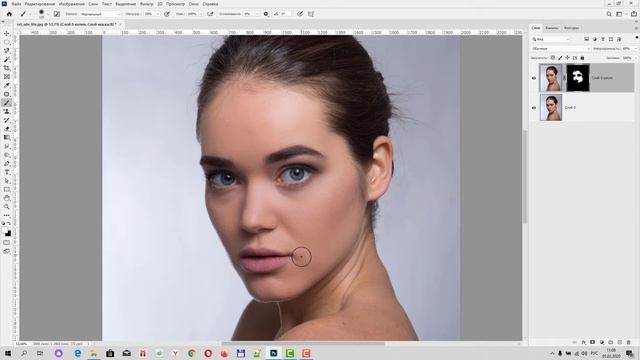Open the layer filter type dropdown

pyautogui.click(x=551, y=39)
